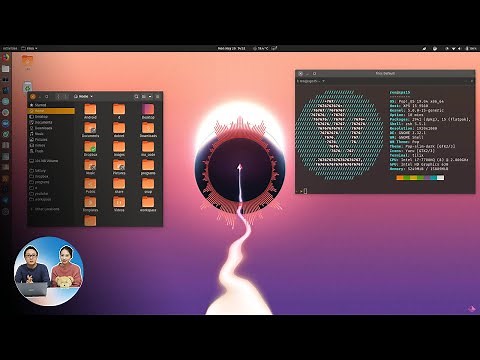Toggle the view mode icon in Files toolbar
The height and width of the screenshot is (360, 480).
coord(144,96)
